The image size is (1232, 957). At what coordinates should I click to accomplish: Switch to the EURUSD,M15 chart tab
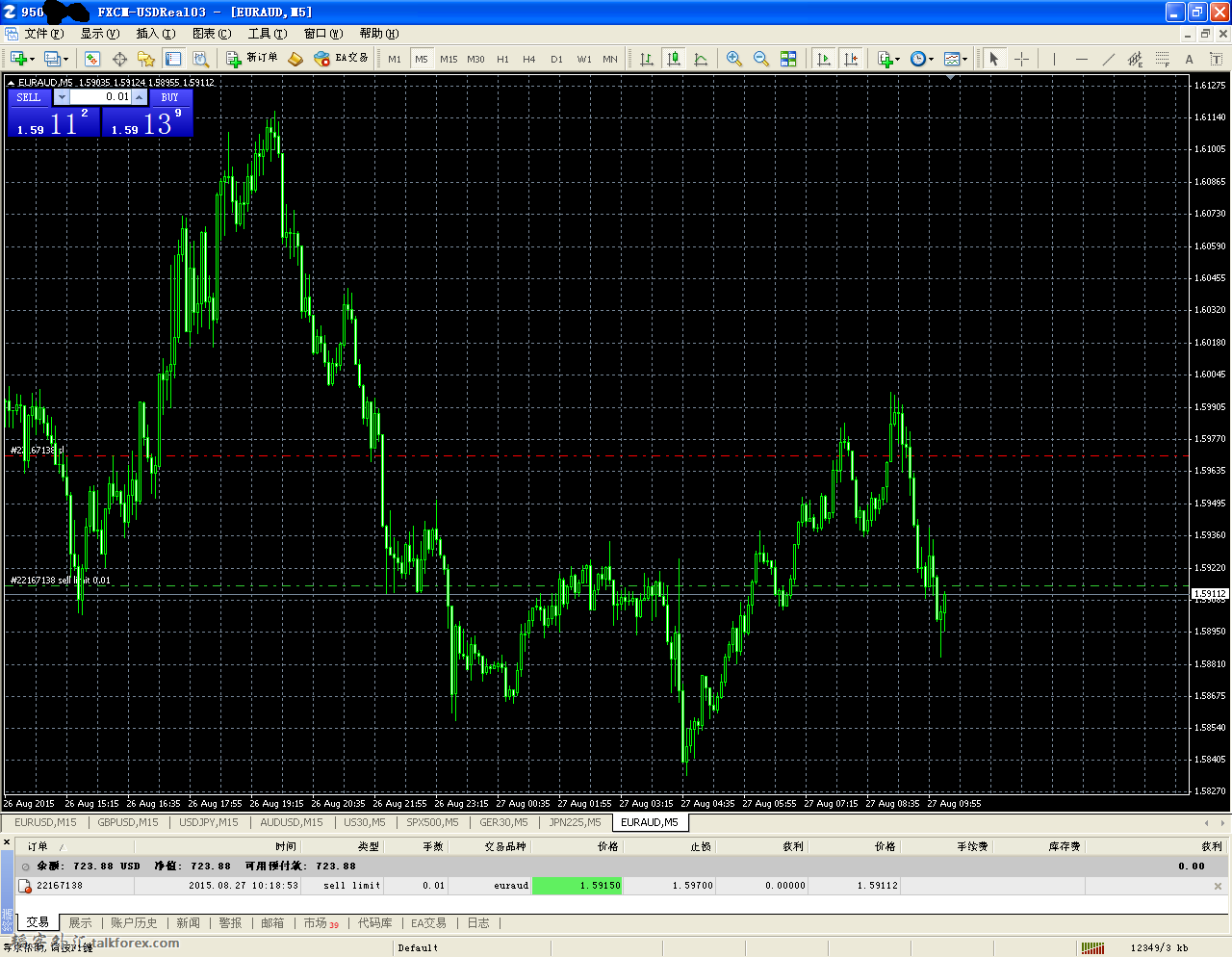tap(45, 822)
